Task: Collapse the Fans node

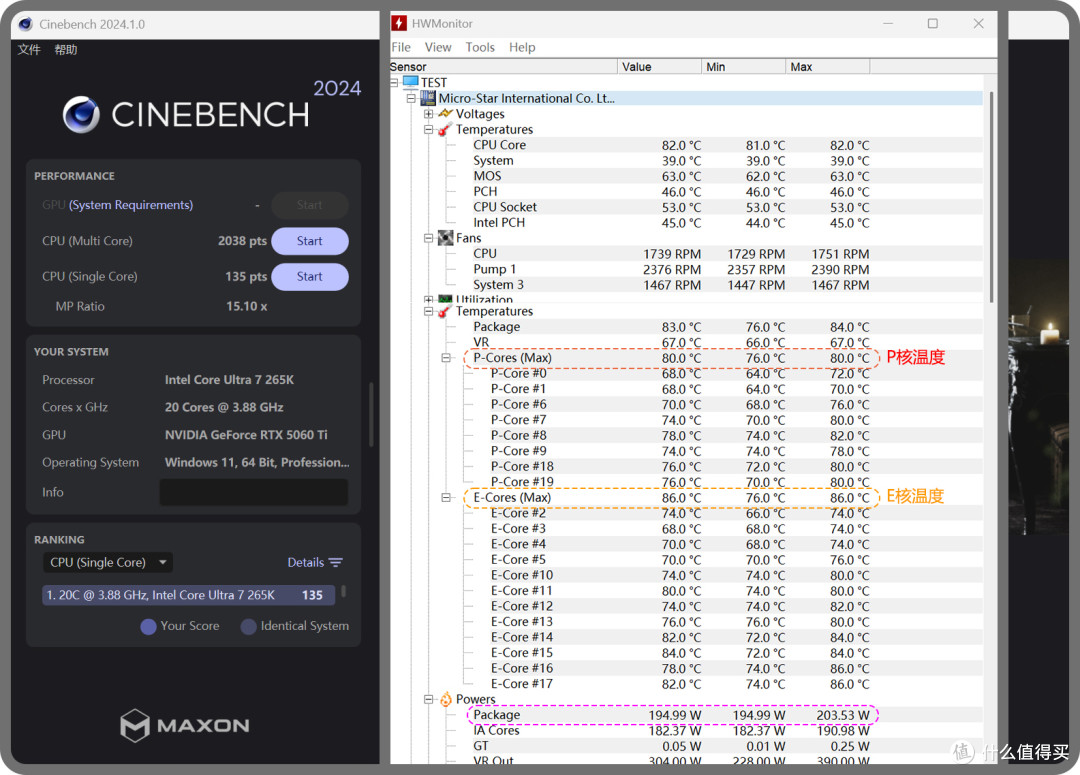Action: [428, 238]
